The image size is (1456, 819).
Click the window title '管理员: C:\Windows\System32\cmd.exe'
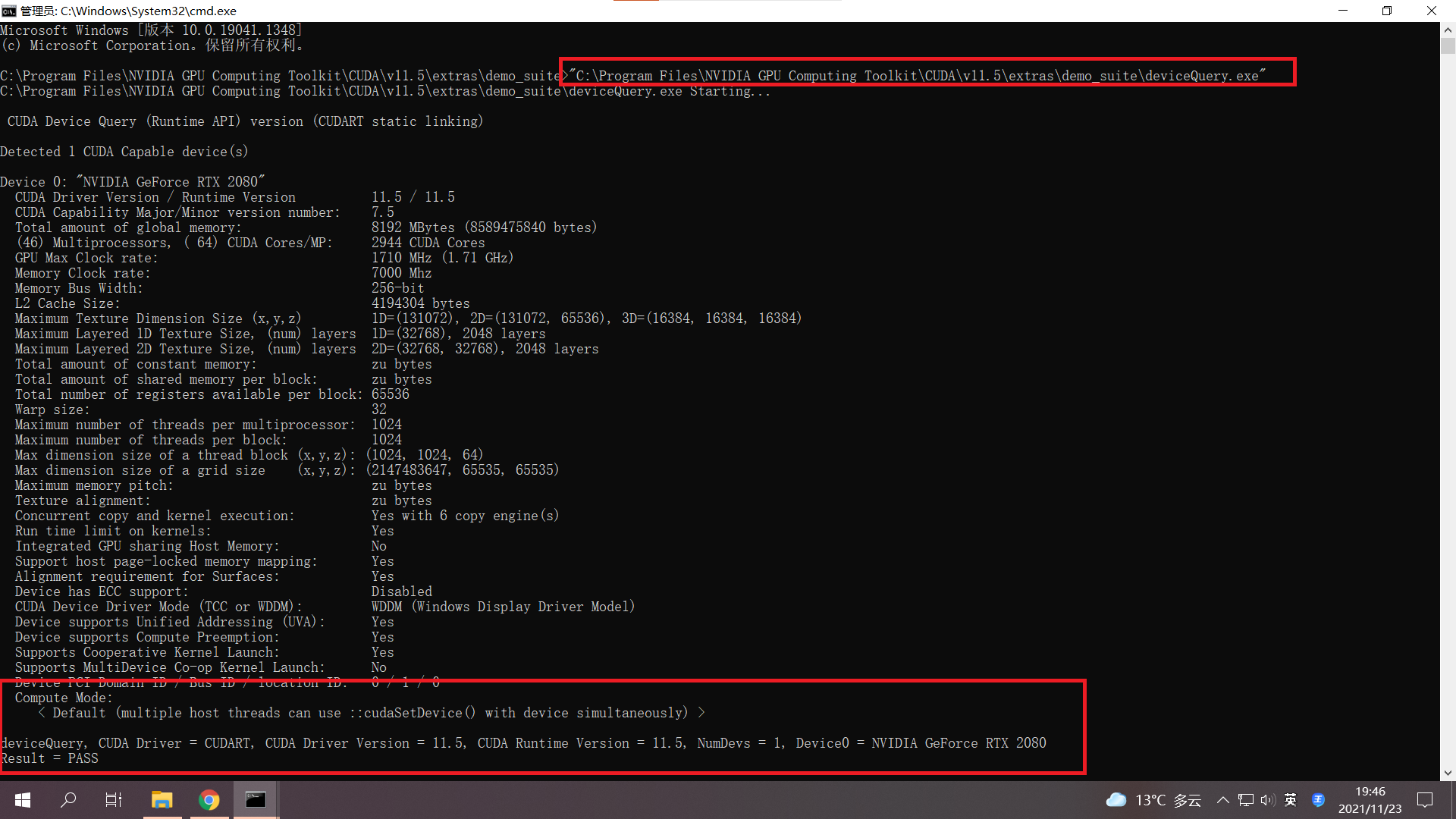[128, 11]
